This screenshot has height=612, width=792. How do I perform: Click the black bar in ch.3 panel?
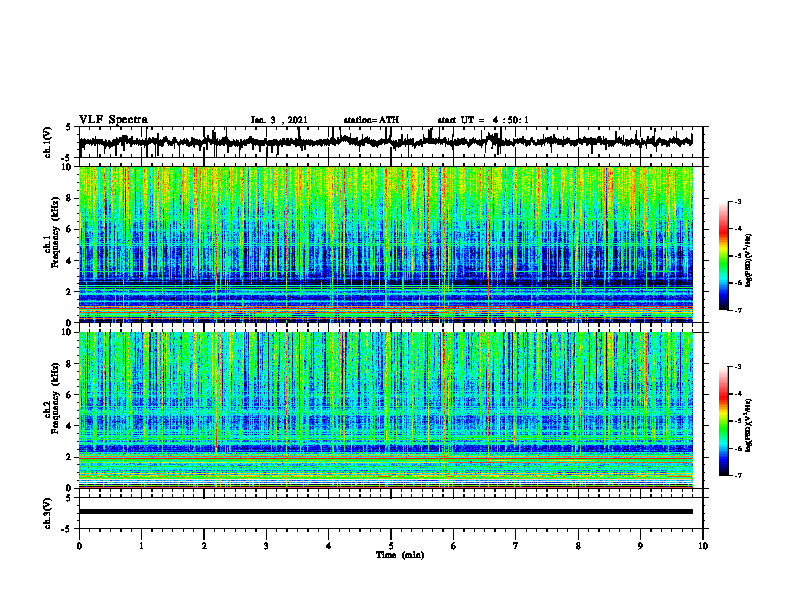386,512
